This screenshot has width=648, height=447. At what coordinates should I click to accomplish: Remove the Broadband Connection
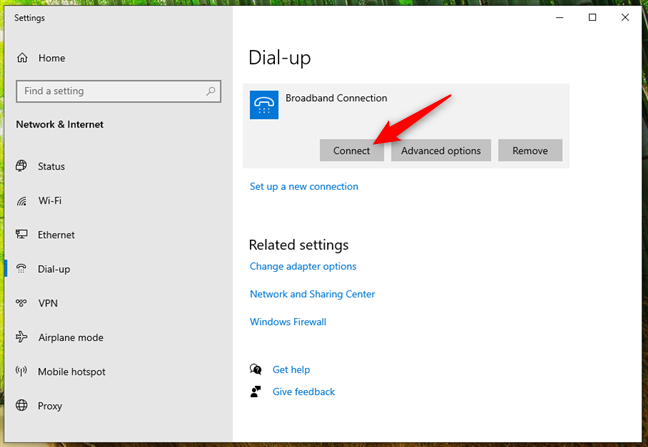tap(530, 150)
